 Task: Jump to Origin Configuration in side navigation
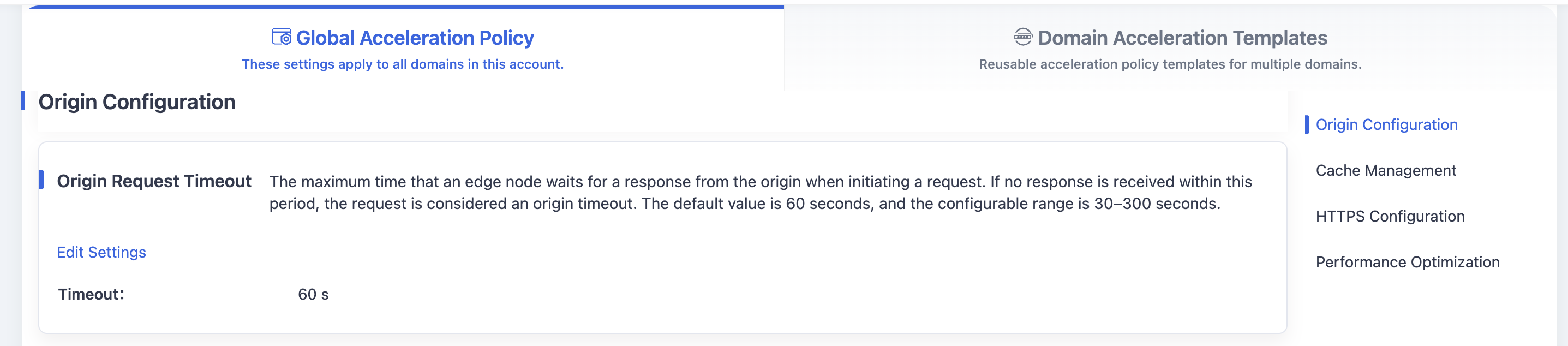point(1387,125)
